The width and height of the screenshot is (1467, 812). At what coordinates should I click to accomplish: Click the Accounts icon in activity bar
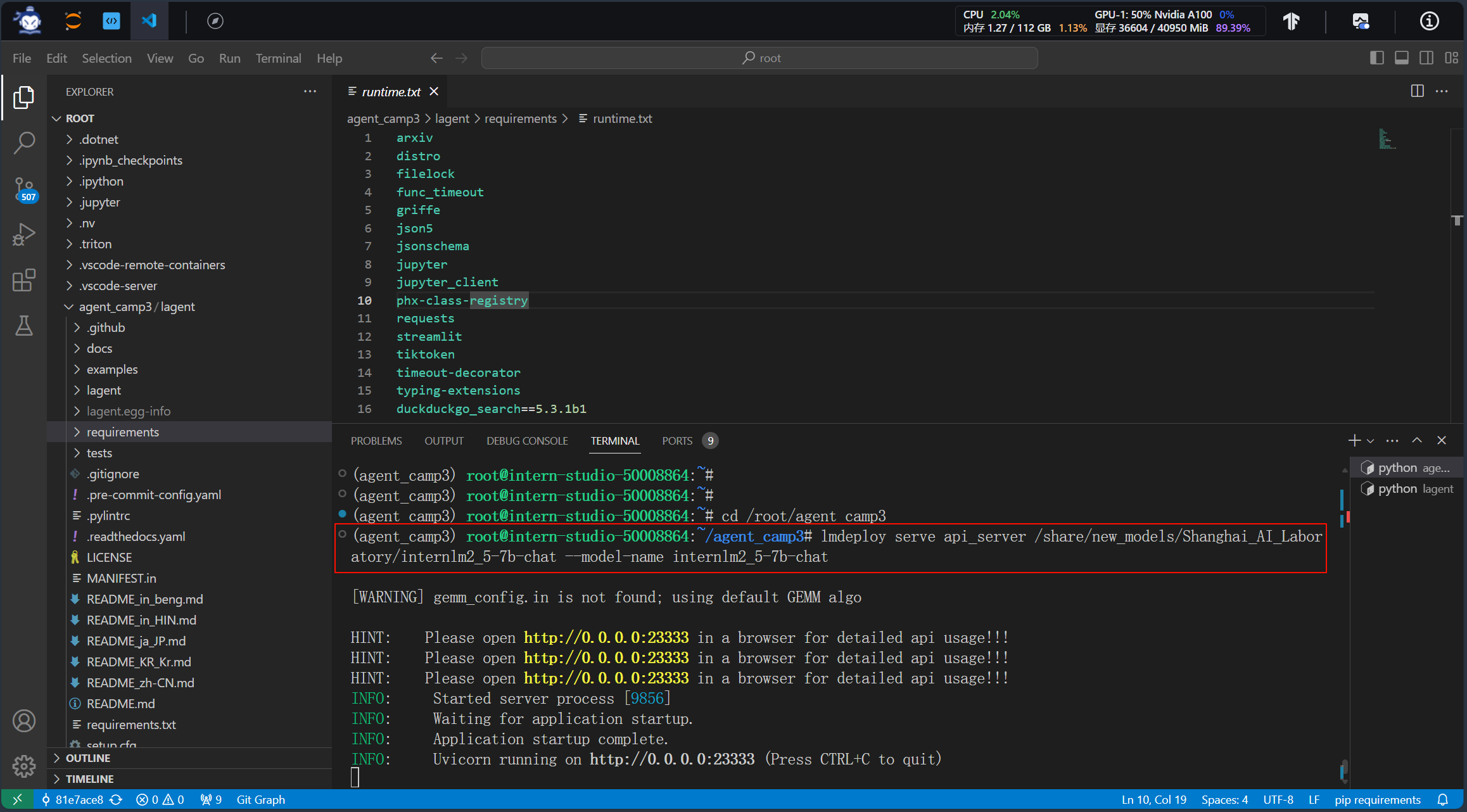(24, 721)
